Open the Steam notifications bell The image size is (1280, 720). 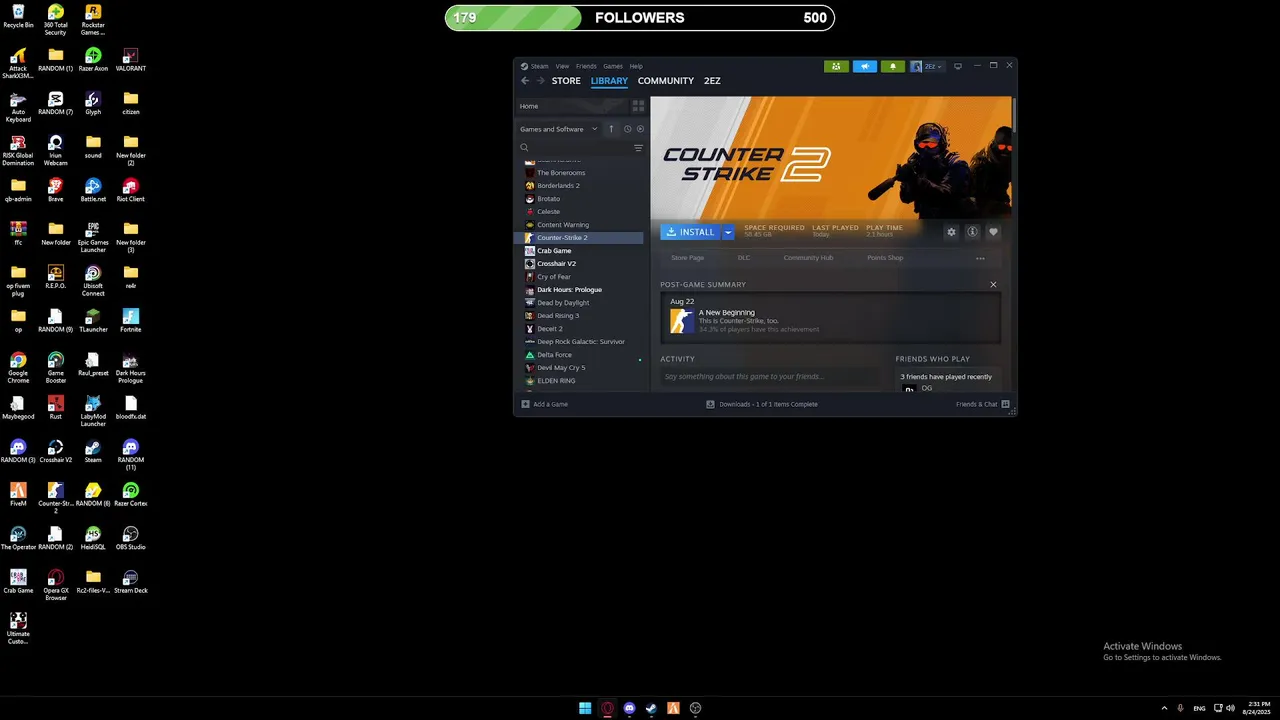click(x=893, y=66)
